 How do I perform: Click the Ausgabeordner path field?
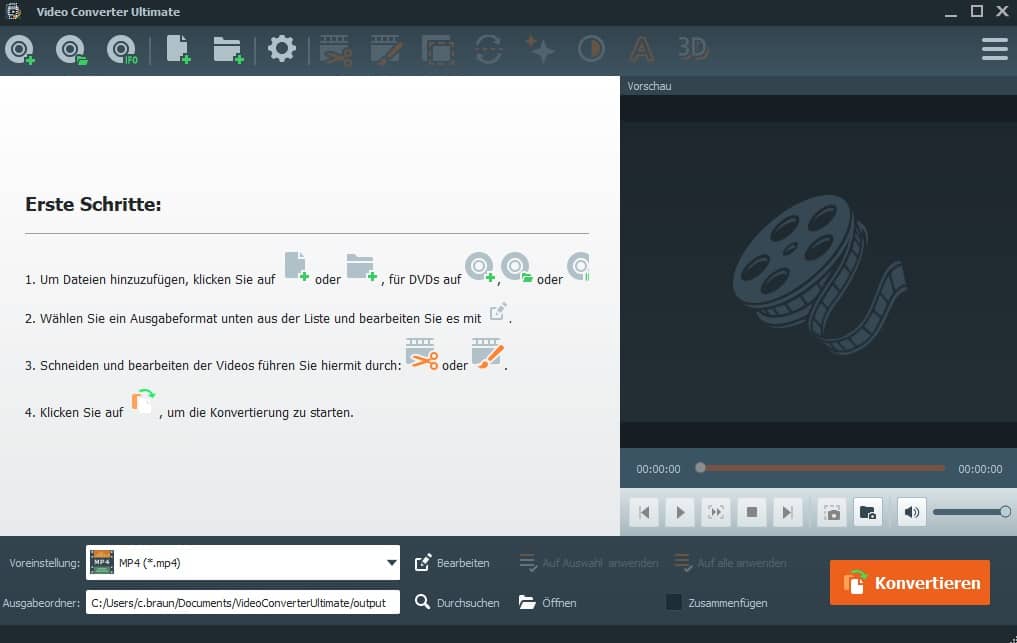(x=242, y=602)
